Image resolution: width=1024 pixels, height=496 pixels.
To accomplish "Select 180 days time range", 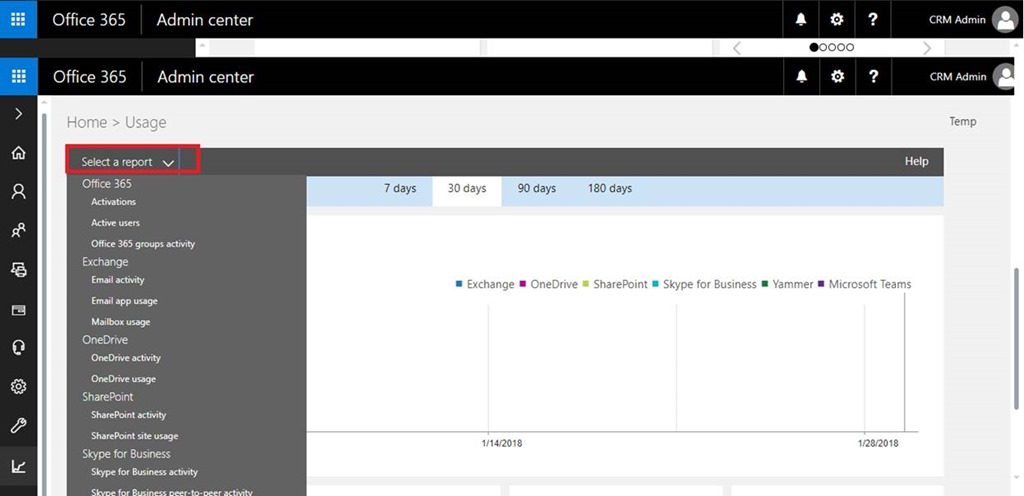I will pos(610,189).
